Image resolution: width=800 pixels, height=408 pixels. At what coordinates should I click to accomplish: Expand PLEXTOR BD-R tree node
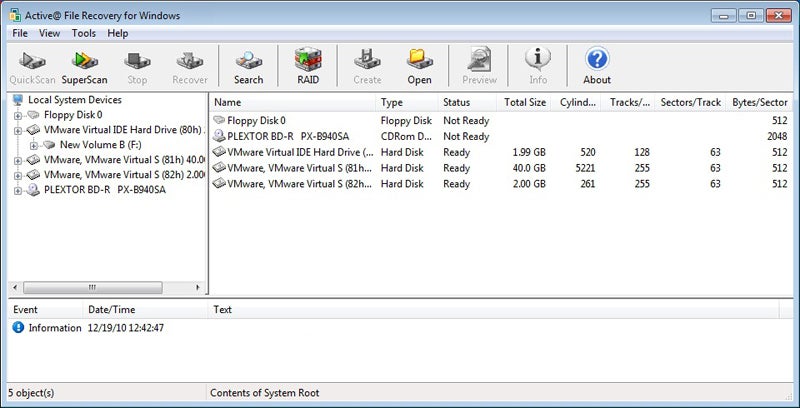(x=18, y=191)
